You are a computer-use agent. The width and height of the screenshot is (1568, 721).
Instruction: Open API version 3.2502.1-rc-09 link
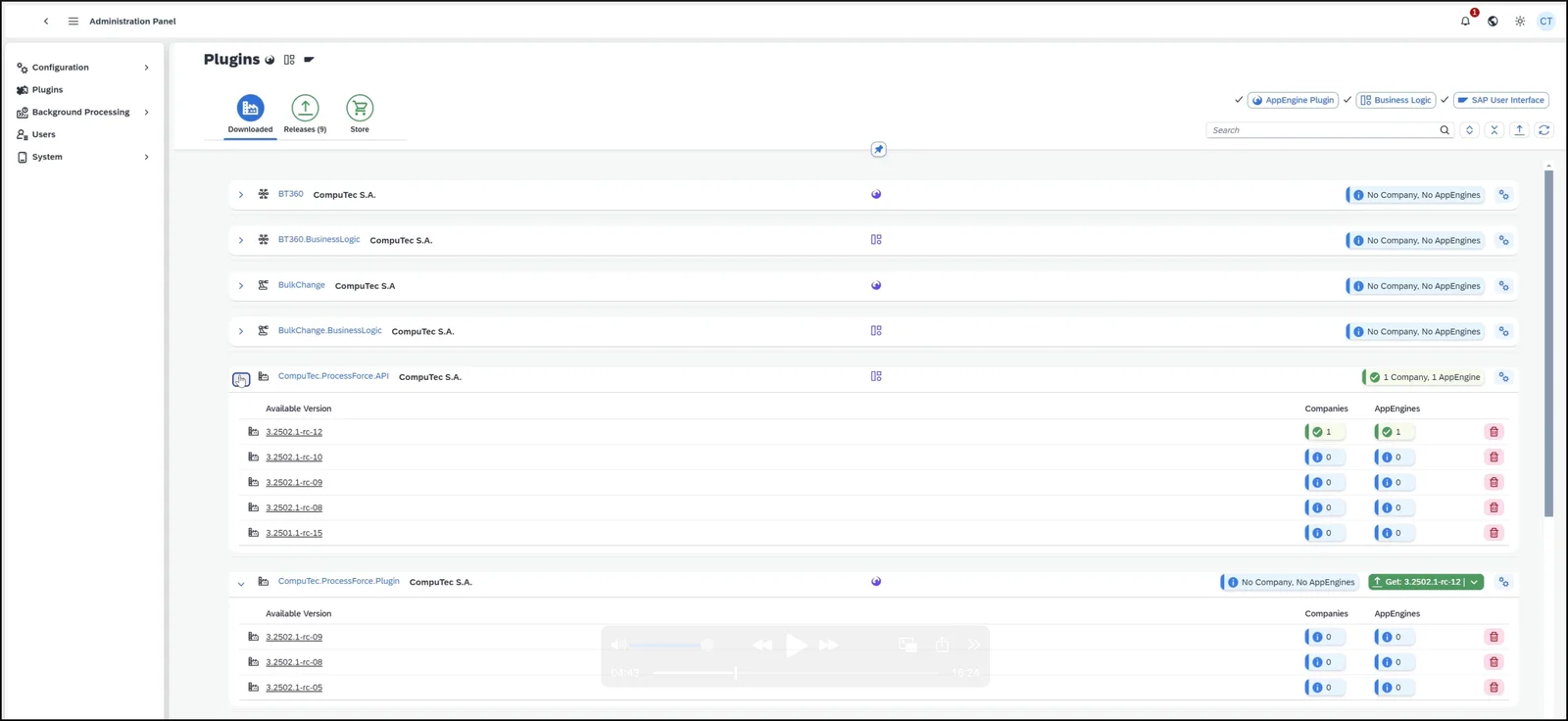pos(294,483)
